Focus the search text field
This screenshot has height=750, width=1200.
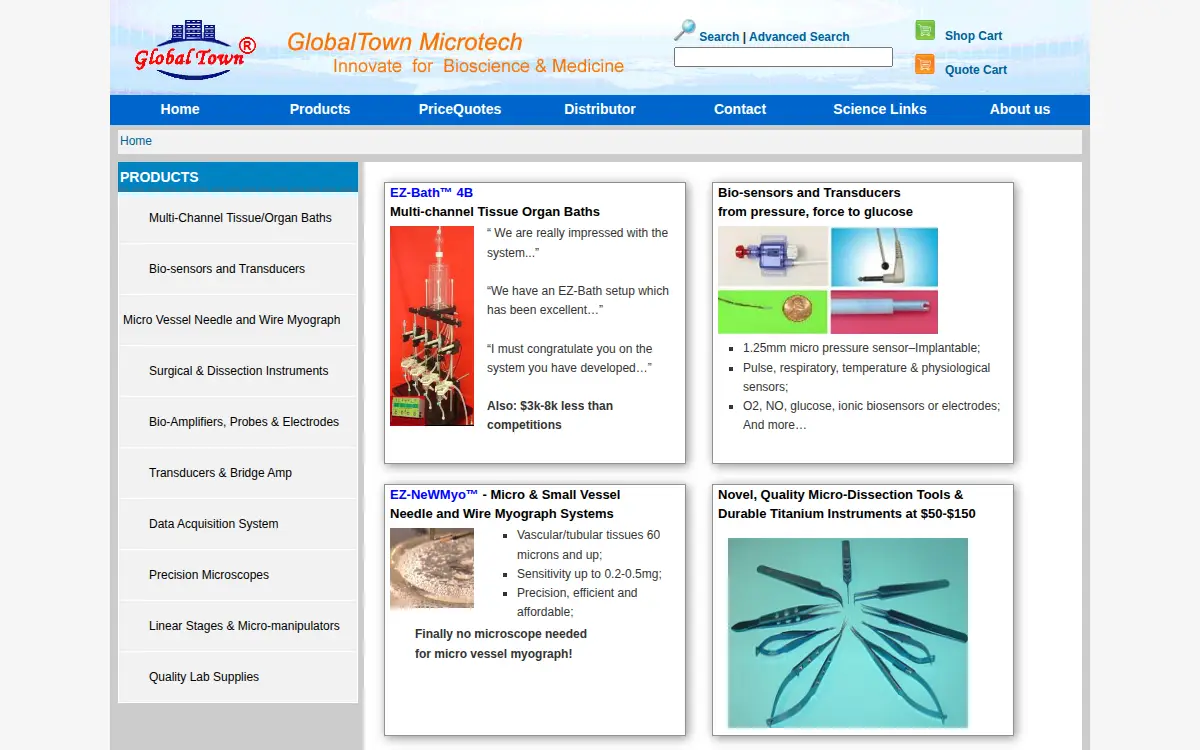tap(783, 57)
